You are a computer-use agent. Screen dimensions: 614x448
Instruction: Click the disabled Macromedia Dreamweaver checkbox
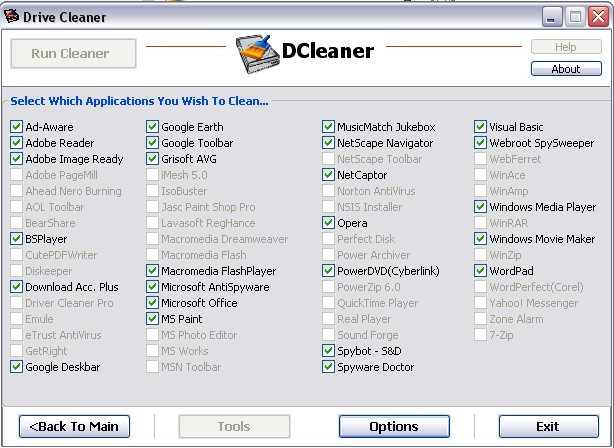point(152,238)
